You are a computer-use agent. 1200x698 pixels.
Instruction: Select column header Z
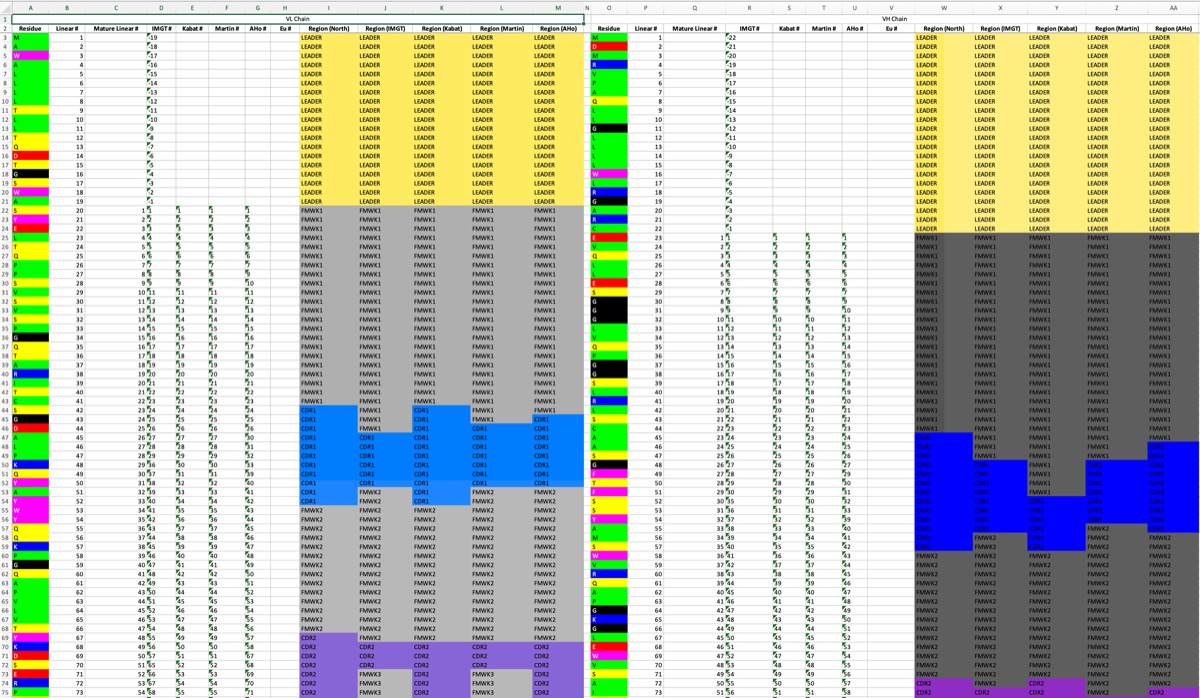tap(1116, 7)
